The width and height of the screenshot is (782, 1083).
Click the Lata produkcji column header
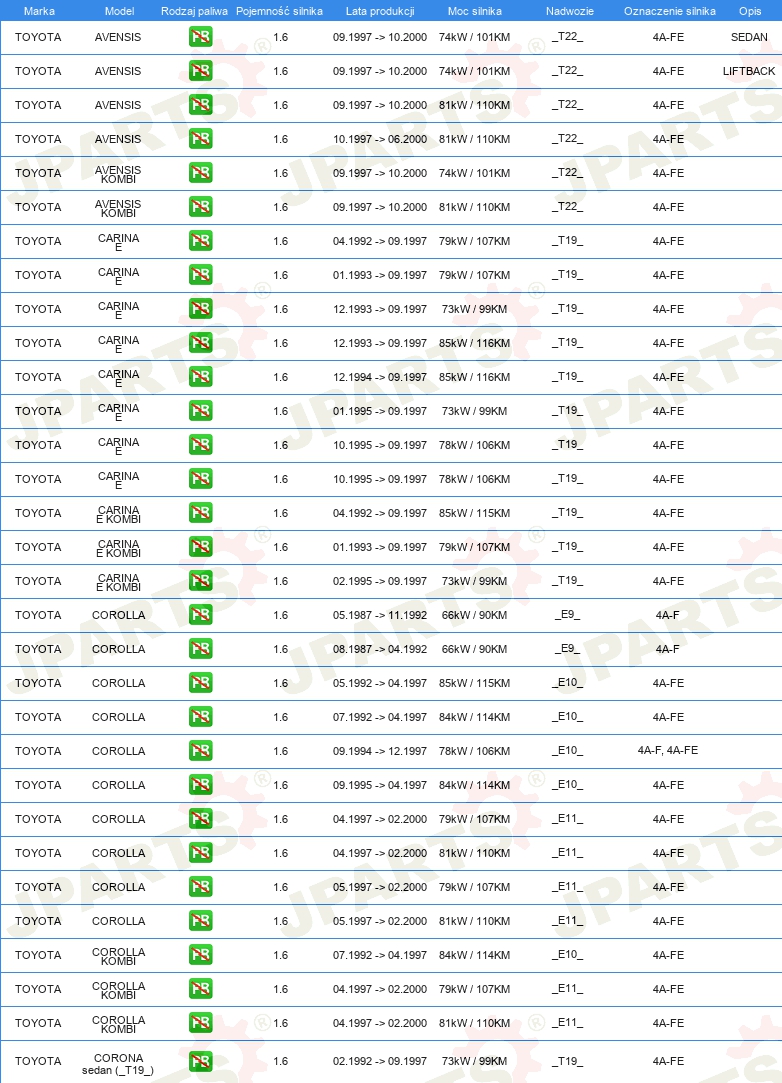pos(380,11)
